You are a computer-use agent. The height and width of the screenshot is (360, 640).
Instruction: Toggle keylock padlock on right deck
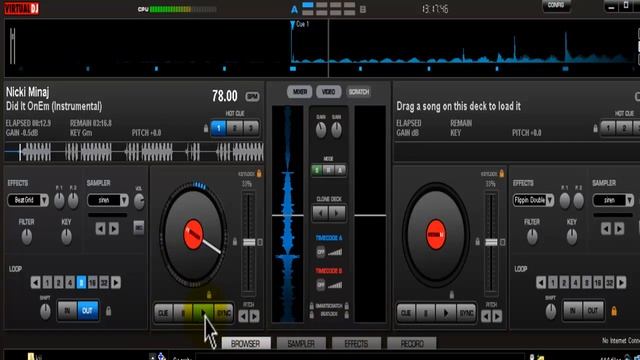(502, 173)
